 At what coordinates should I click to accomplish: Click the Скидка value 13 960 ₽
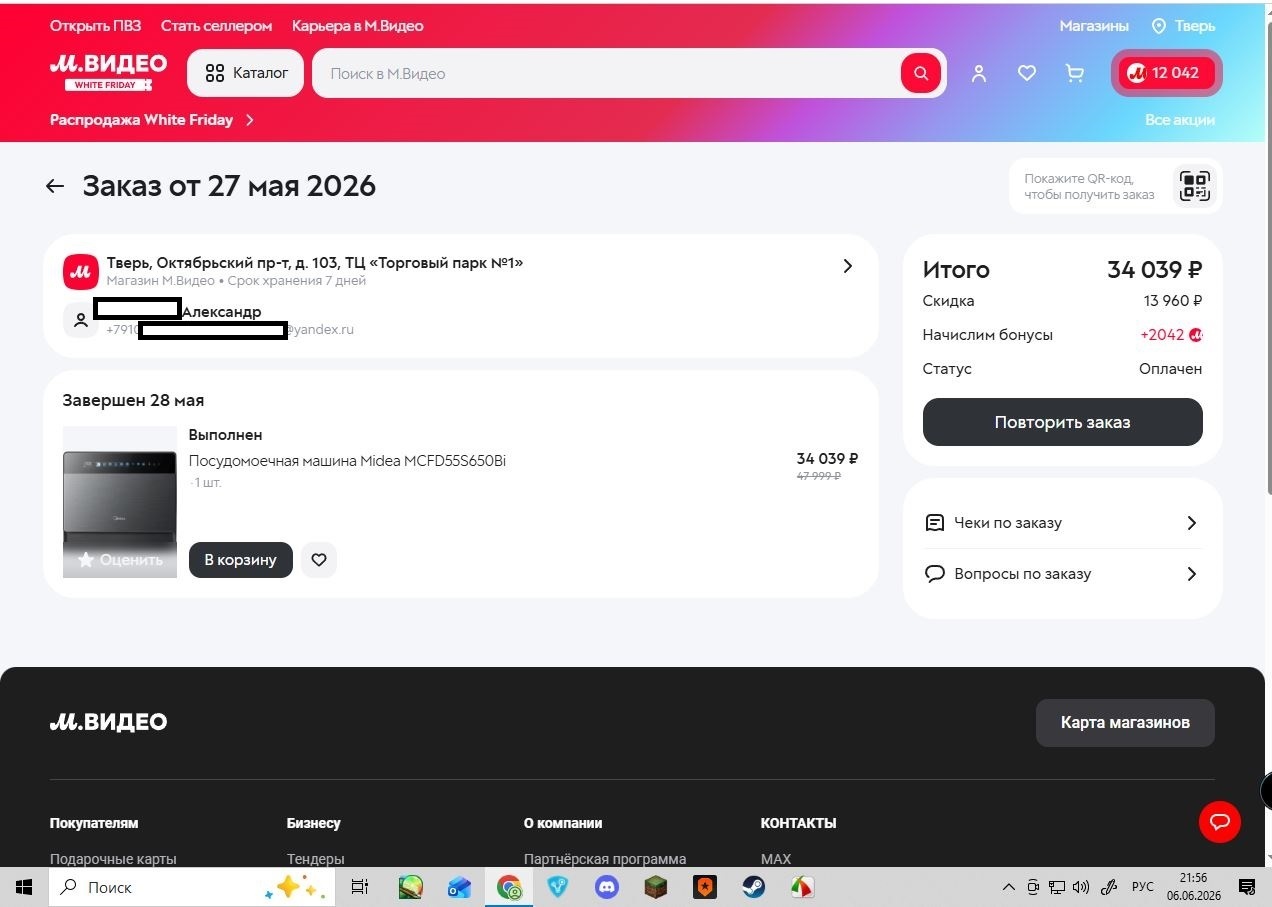[1173, 301]
